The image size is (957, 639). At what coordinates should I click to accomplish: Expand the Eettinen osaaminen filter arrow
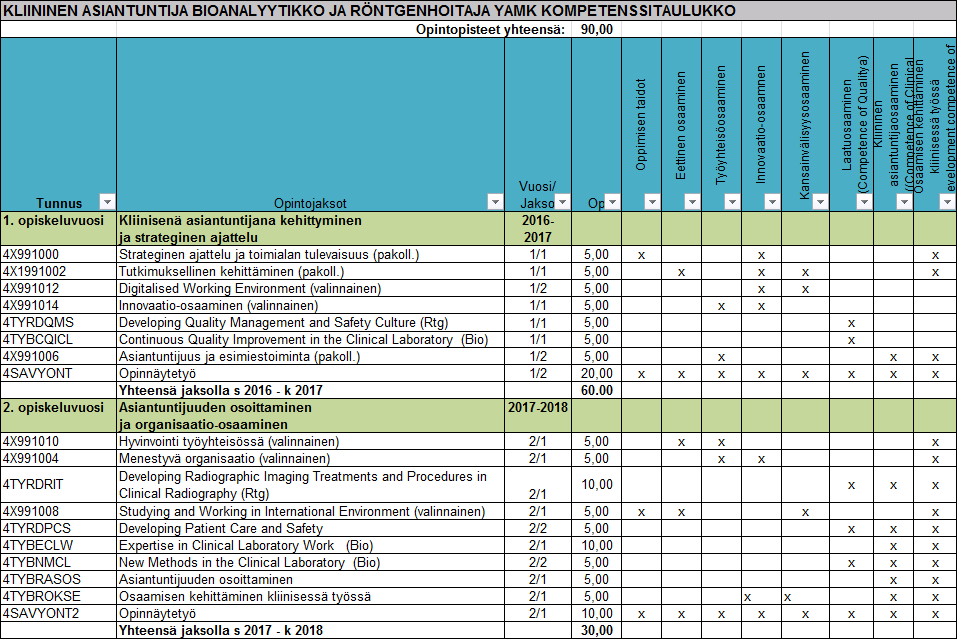pyautogui.click(x=691, y=202)
